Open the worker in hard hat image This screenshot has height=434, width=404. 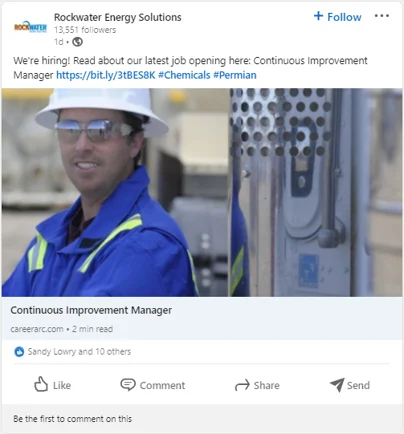[202, 192]
